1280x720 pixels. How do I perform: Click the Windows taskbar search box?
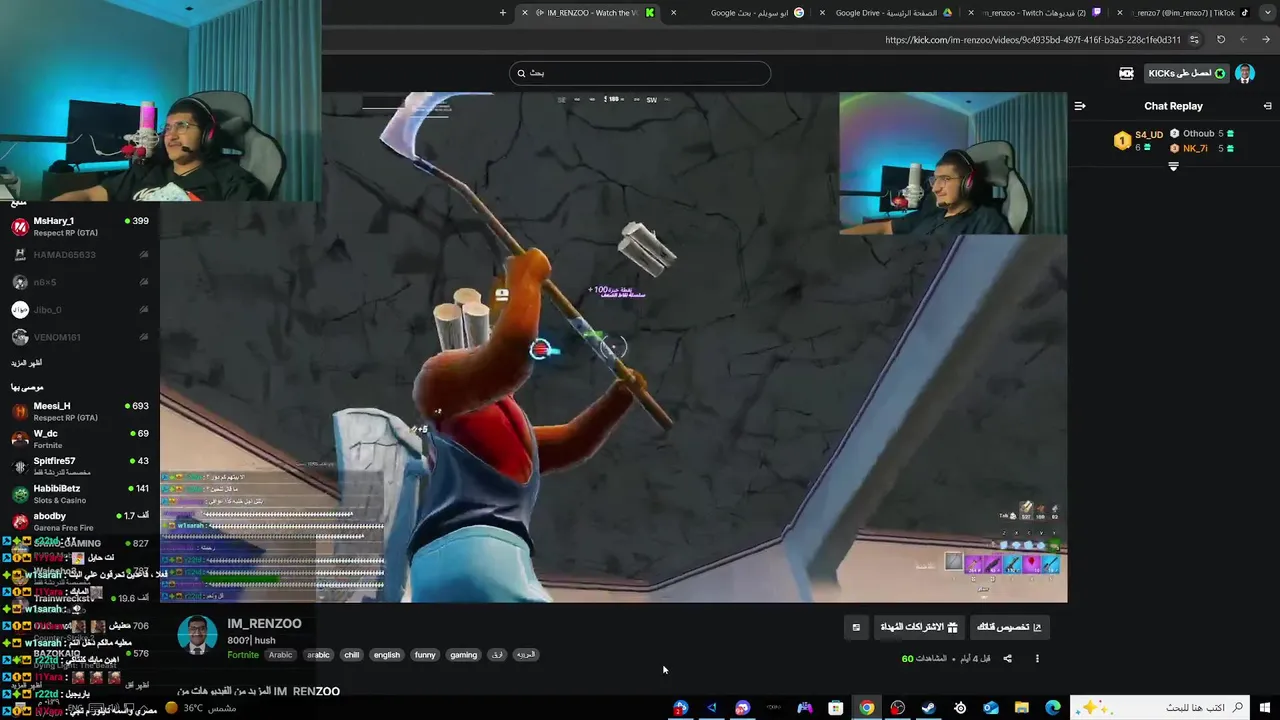pos(1160,708)
